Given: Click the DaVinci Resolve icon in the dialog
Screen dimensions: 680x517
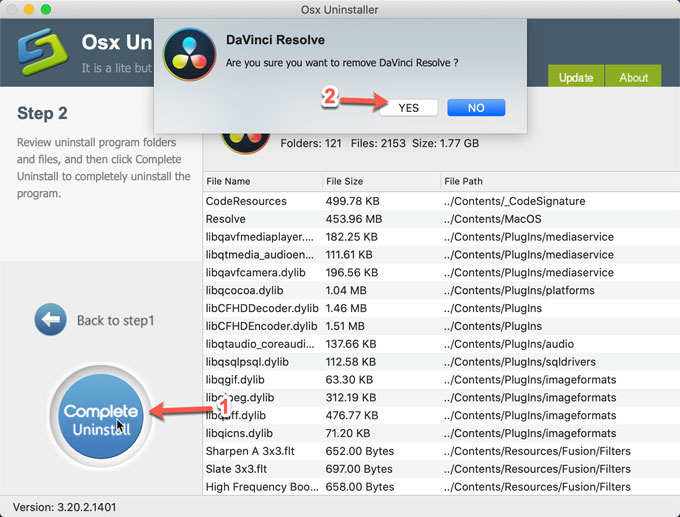Looking at the screenshot, I should tap(189, 55).
